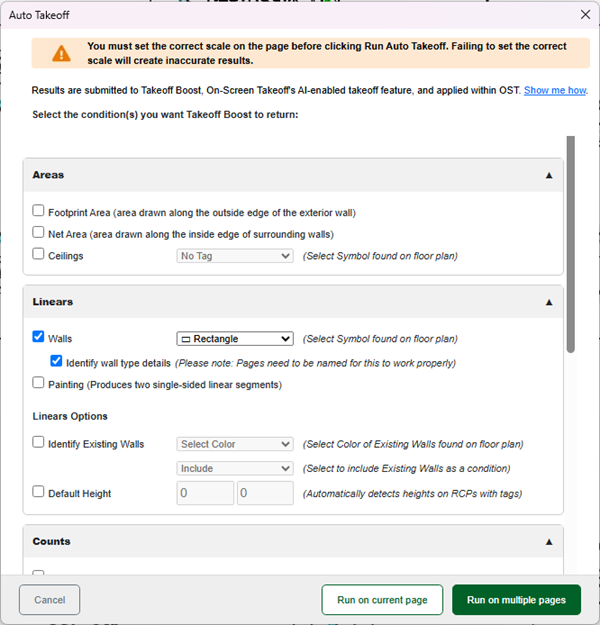This screenshot has height=625, width=600.
Task: Disable Identify wall type details
Action: 56,361
